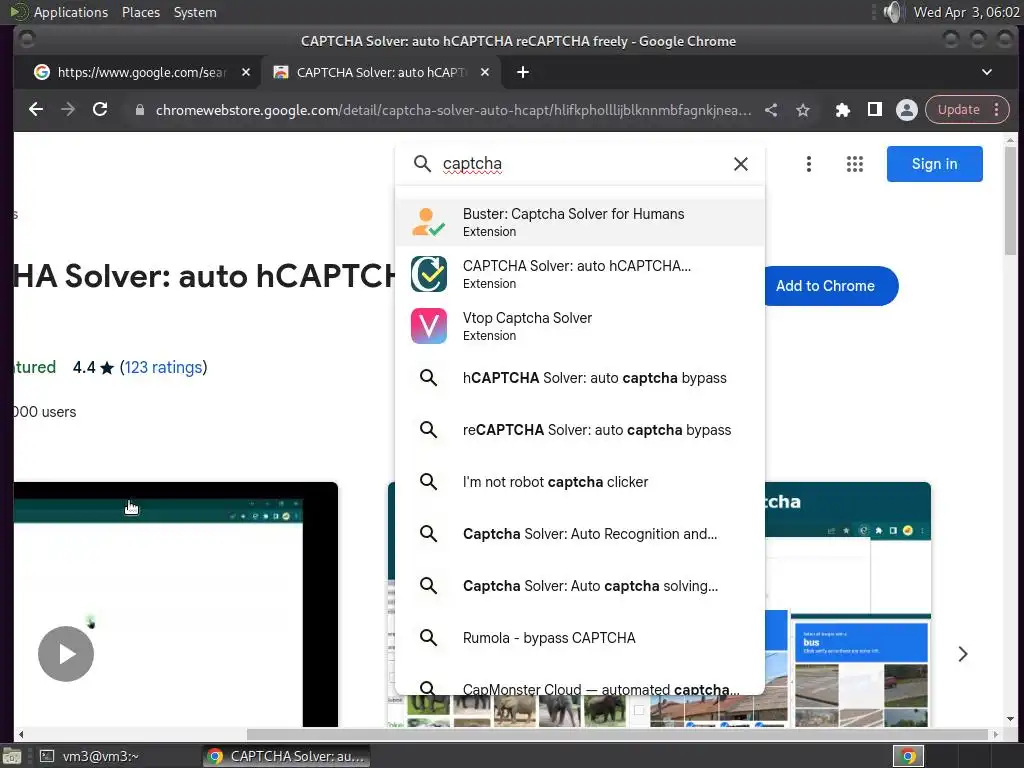The width and height of the screenshot is (1024, 768).
Task: Toggle the Chrome side panel
Action: [874, 110]
